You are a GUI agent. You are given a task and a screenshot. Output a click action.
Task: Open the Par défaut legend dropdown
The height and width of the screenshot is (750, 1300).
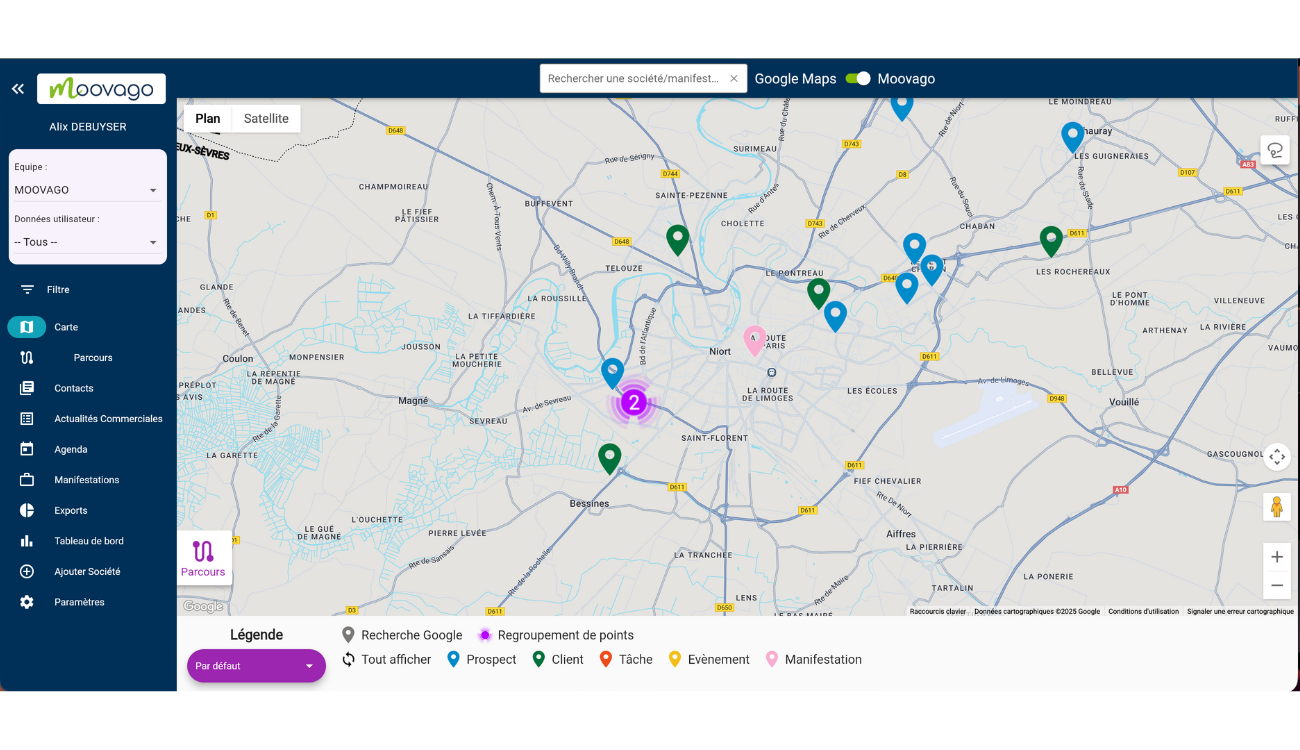[256, 665]
